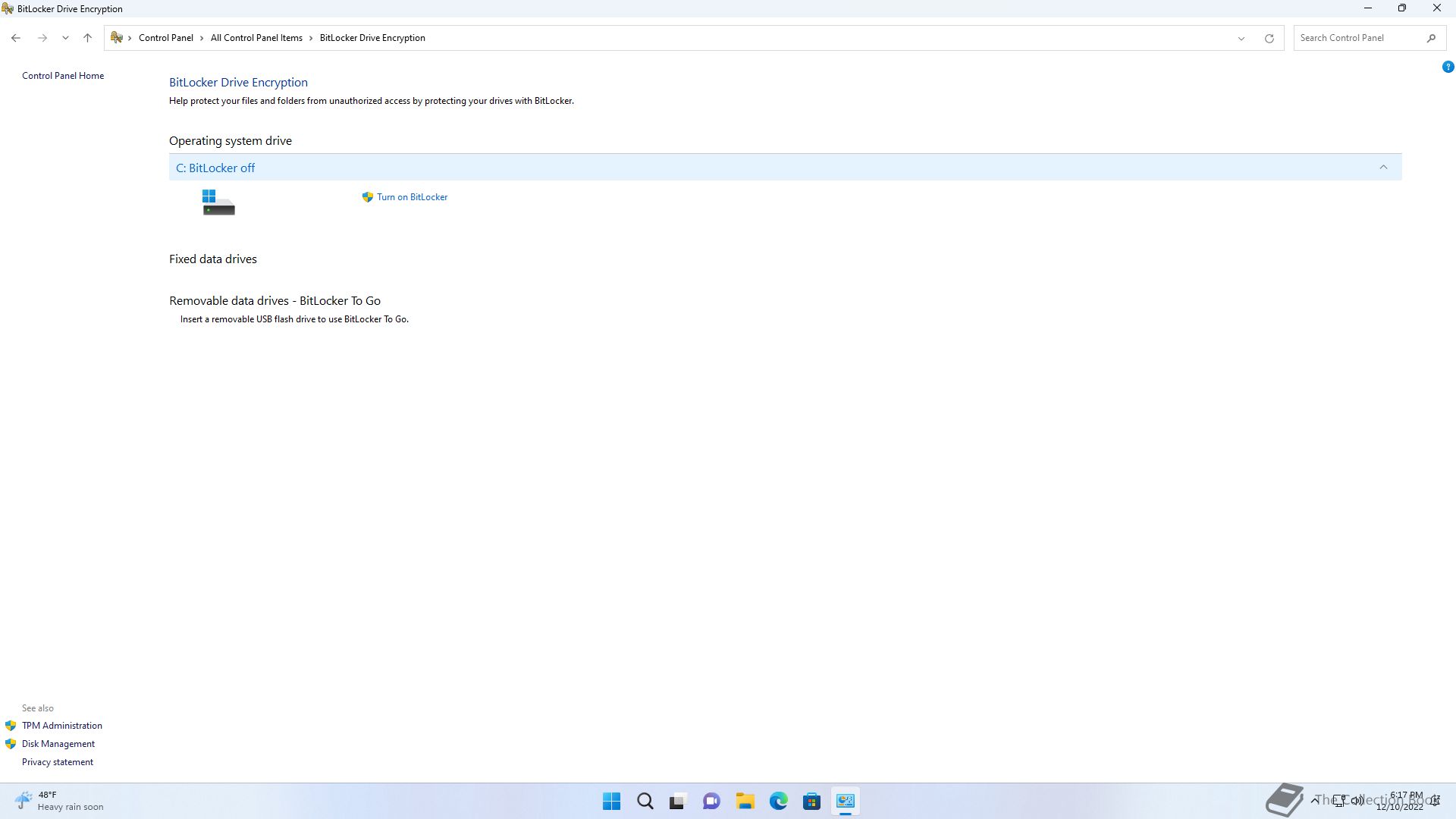The width and height of the screenshot is (1456, 819).
Task: Open help via the blue question mark
Action: [x=1448, y=67]
